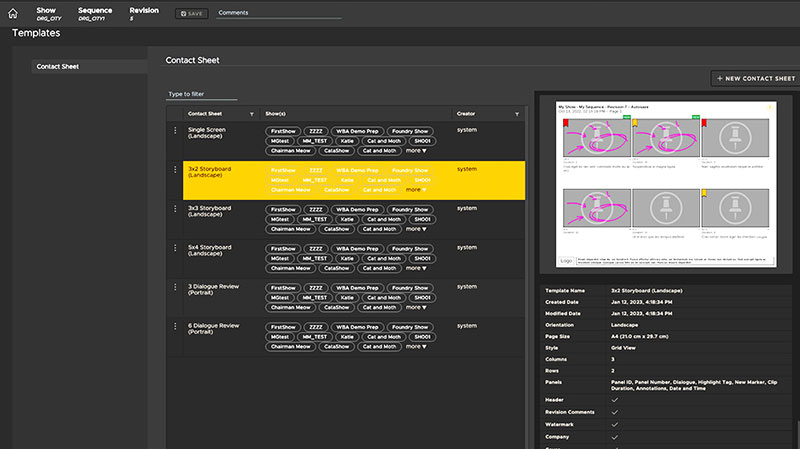Screen dimensions: 800x449
Task: Select 3x2 Storyboard (Landscape) template
Action: tap(209, 172)
